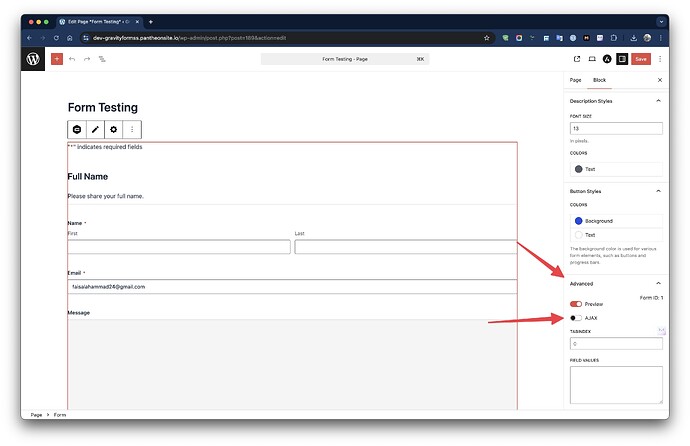Click the gear icon in block toolbar
Image resolution: width=690 pixels, height=446 pixels.
(114, 129)
